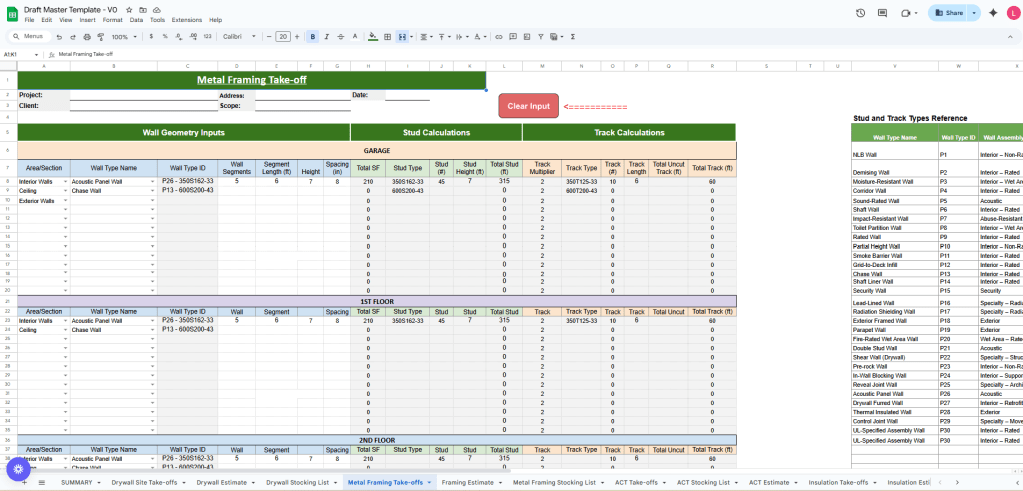Image resolution: width=1023 pixels, height=491 pixels.
Task: Toggle bold formatting
Action: (x=313, y=36)
